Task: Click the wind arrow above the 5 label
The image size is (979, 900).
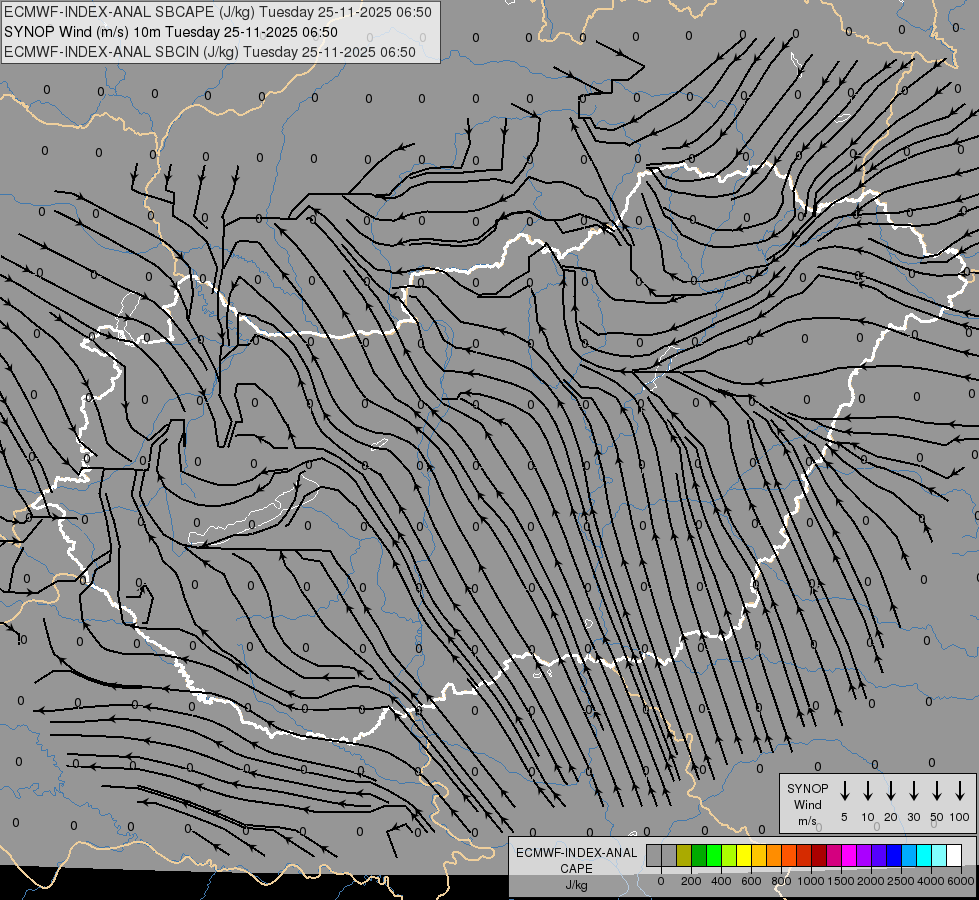Action: coord(844,791)
